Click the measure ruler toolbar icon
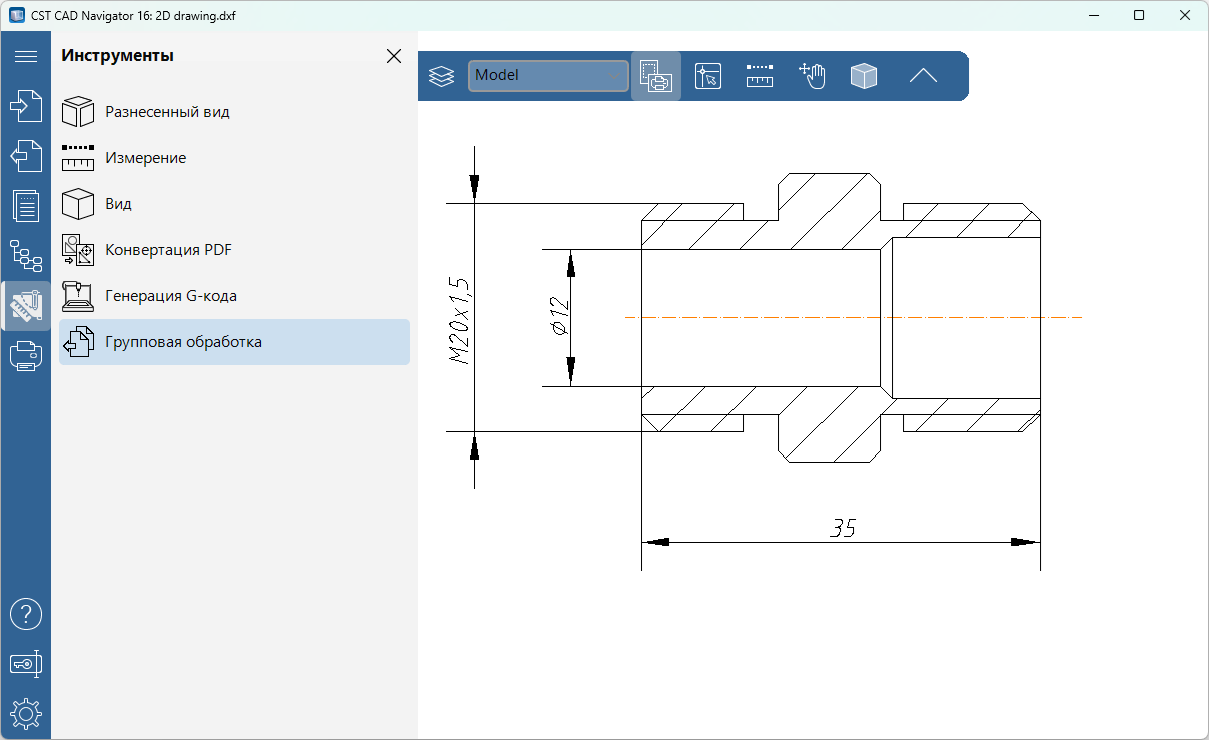The width and height of the screenshot is (1209, 740). (x=761, y=76)
